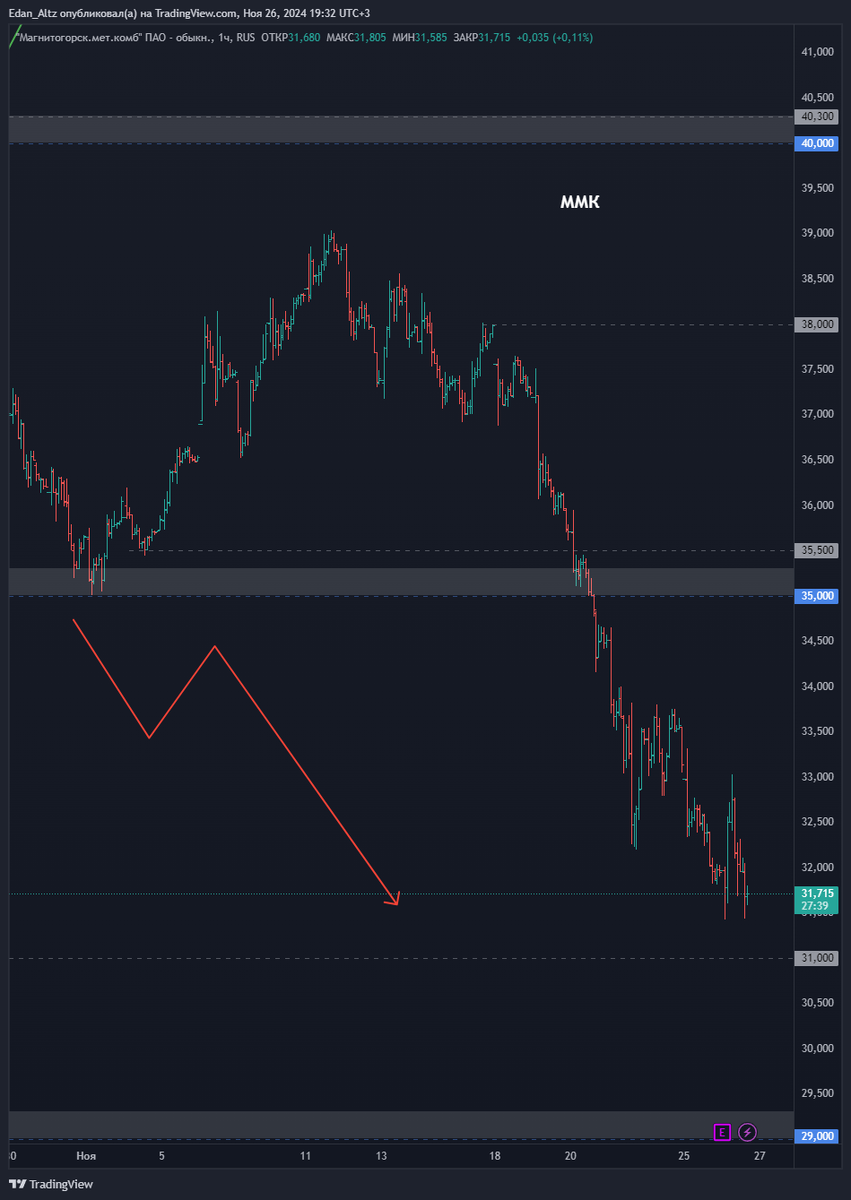851x1200 pixels.
Task: Click 36,500 on the price axis
Action: click(818, 460)
